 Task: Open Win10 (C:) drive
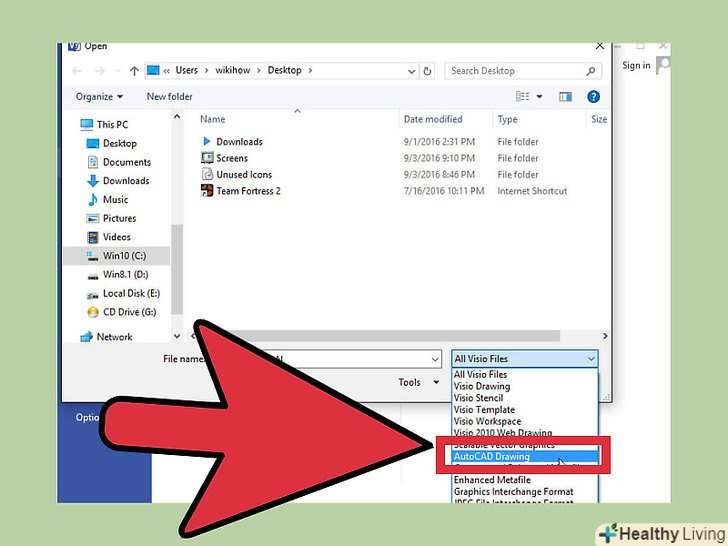(117, 256)
